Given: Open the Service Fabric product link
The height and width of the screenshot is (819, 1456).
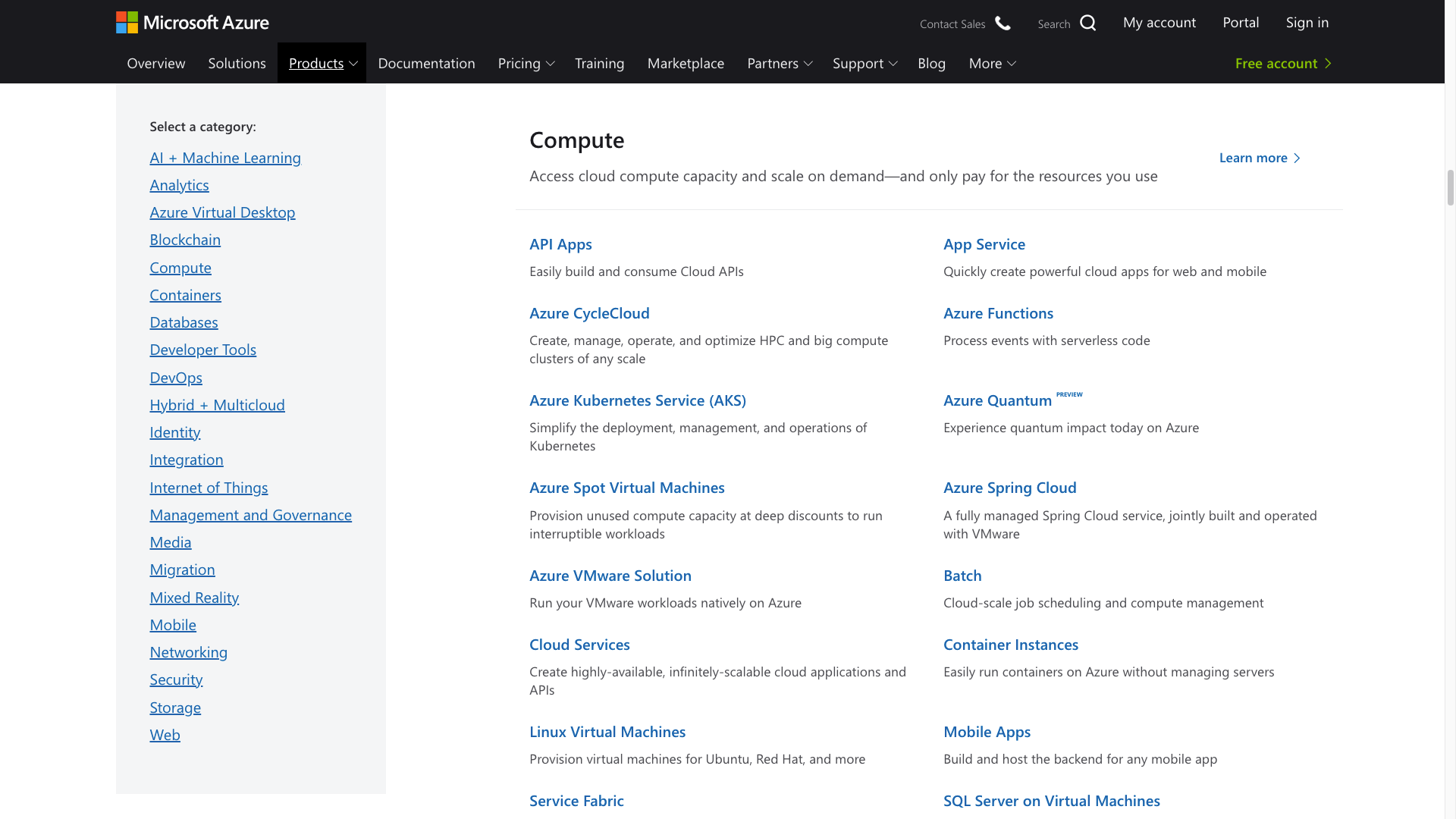Looking at the screenshot, I should pyautogui.click(x=576, y=801).
